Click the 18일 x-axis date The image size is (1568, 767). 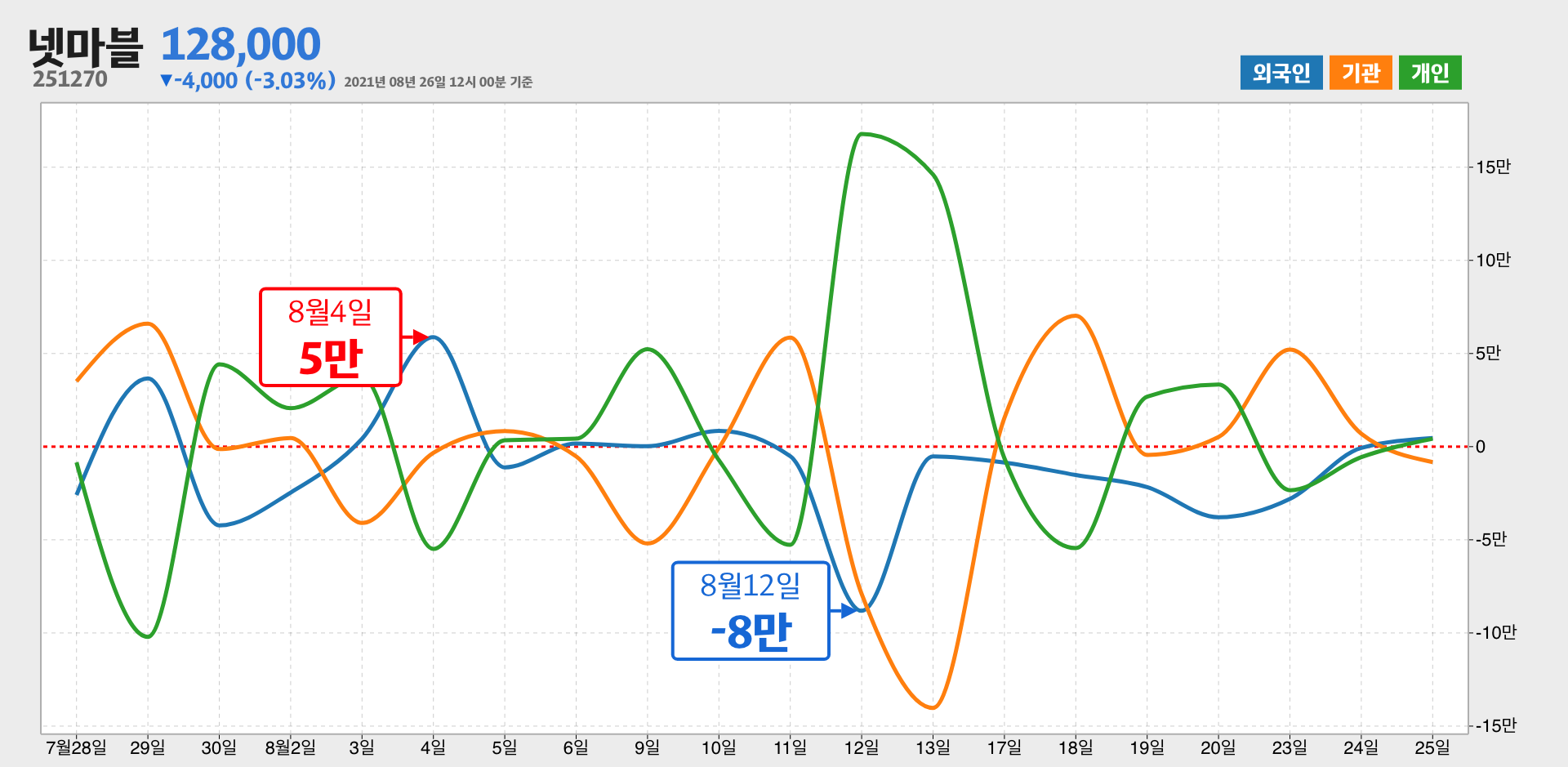pos(1076,747)
